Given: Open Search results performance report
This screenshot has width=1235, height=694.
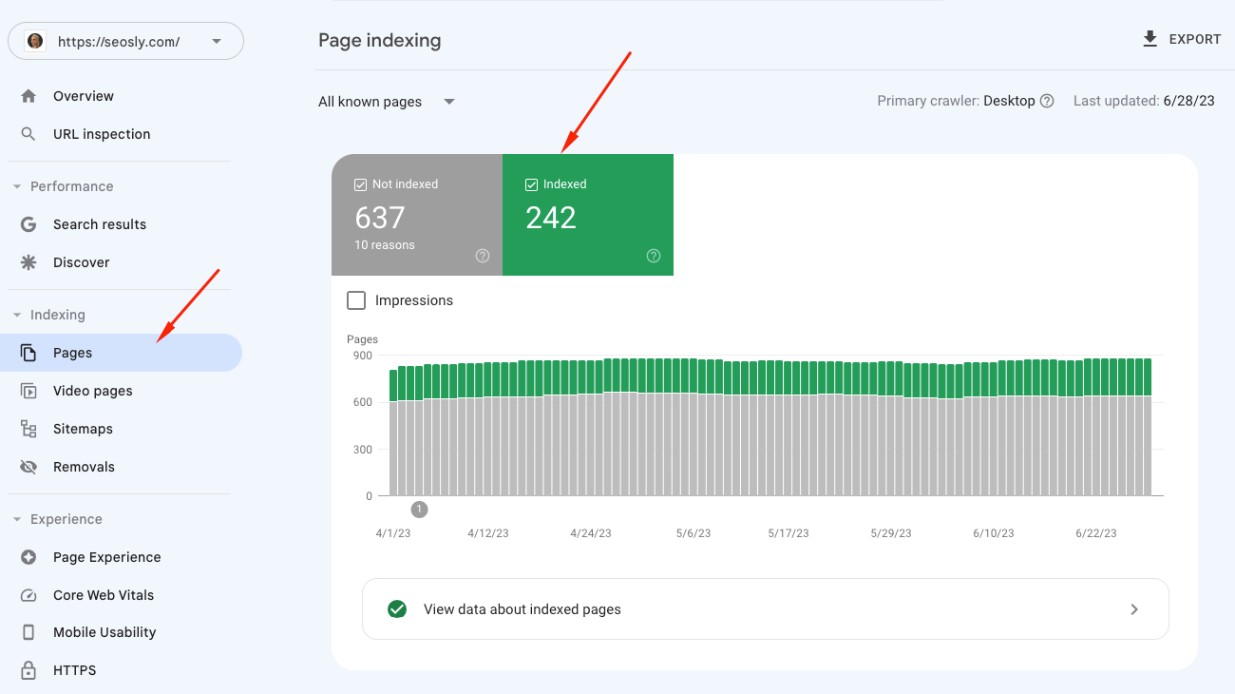Looking at the screenshot, I should [100, 224].
